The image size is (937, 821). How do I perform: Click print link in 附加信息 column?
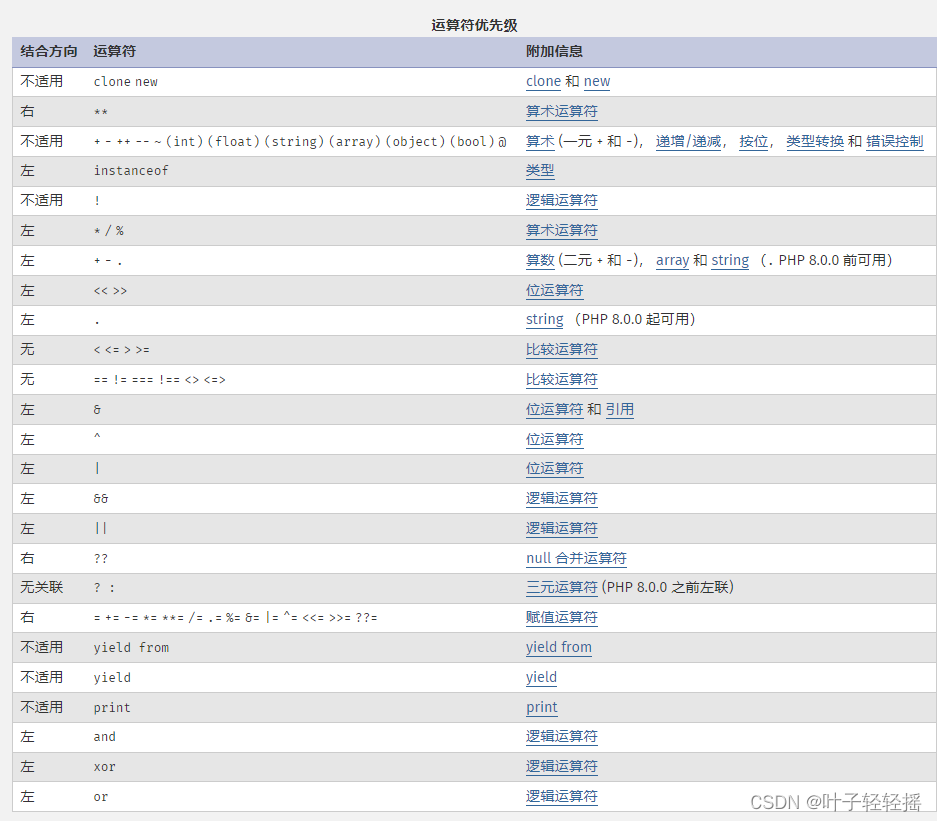541,707
